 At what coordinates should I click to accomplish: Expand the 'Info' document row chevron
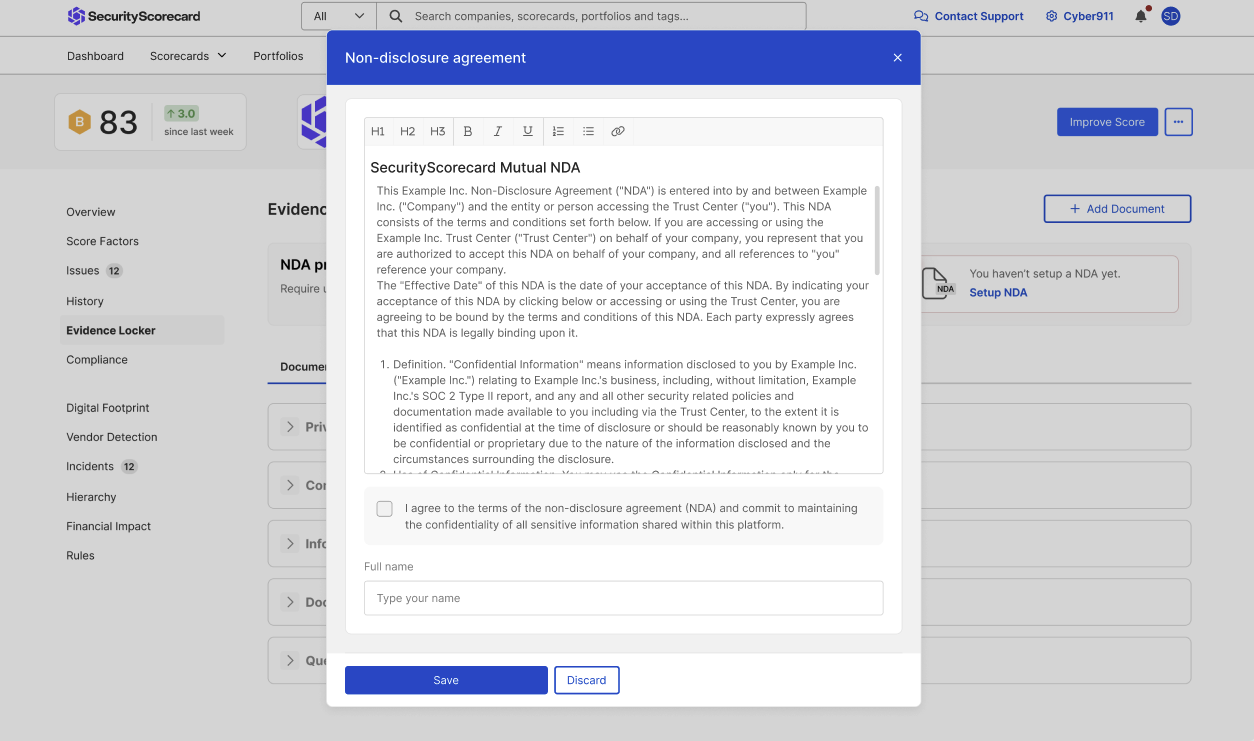coord(290,544)
